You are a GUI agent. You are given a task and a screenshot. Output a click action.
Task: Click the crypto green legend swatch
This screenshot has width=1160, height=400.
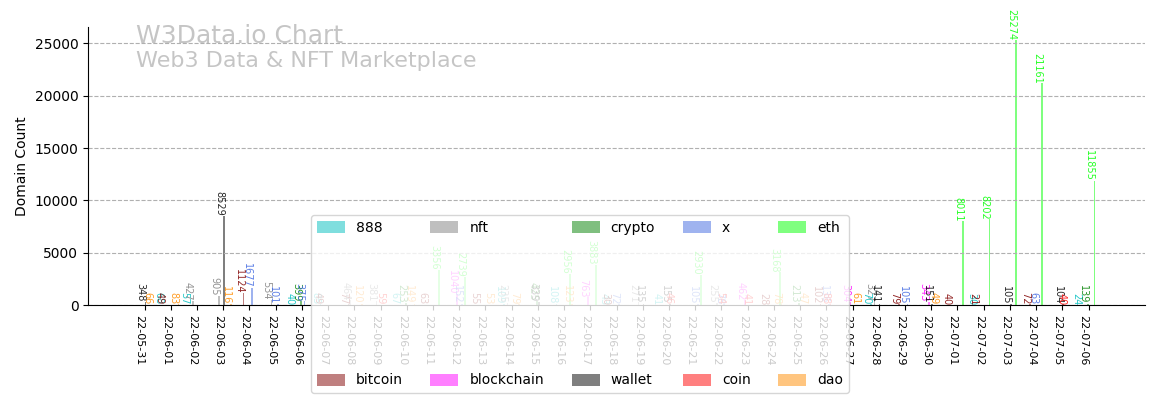click(x=586, y=228)
